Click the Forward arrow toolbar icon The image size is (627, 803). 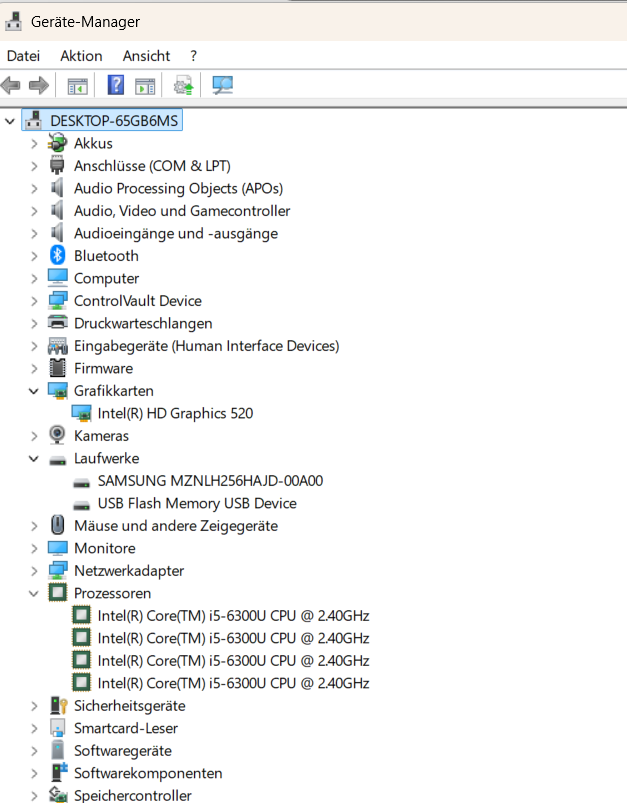[39, 85]
